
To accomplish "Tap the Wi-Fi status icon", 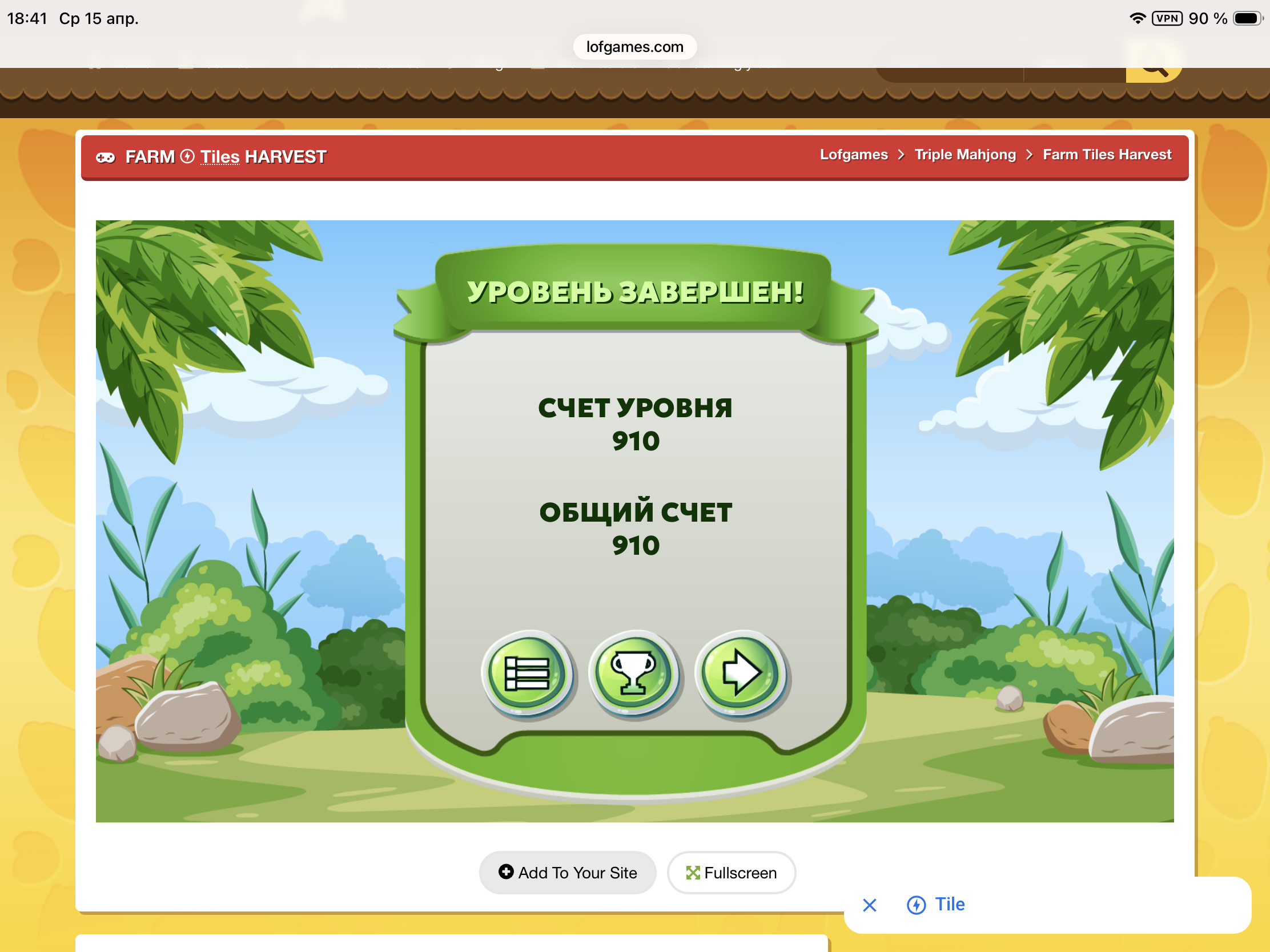I will (1137, 18).
